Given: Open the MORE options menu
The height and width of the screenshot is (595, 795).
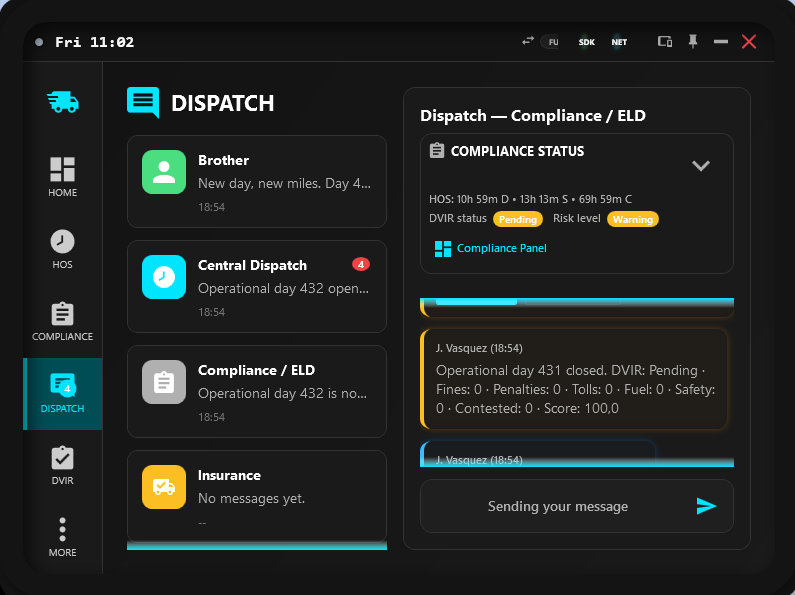Looking at the screenshot, I should pos(62,537).
